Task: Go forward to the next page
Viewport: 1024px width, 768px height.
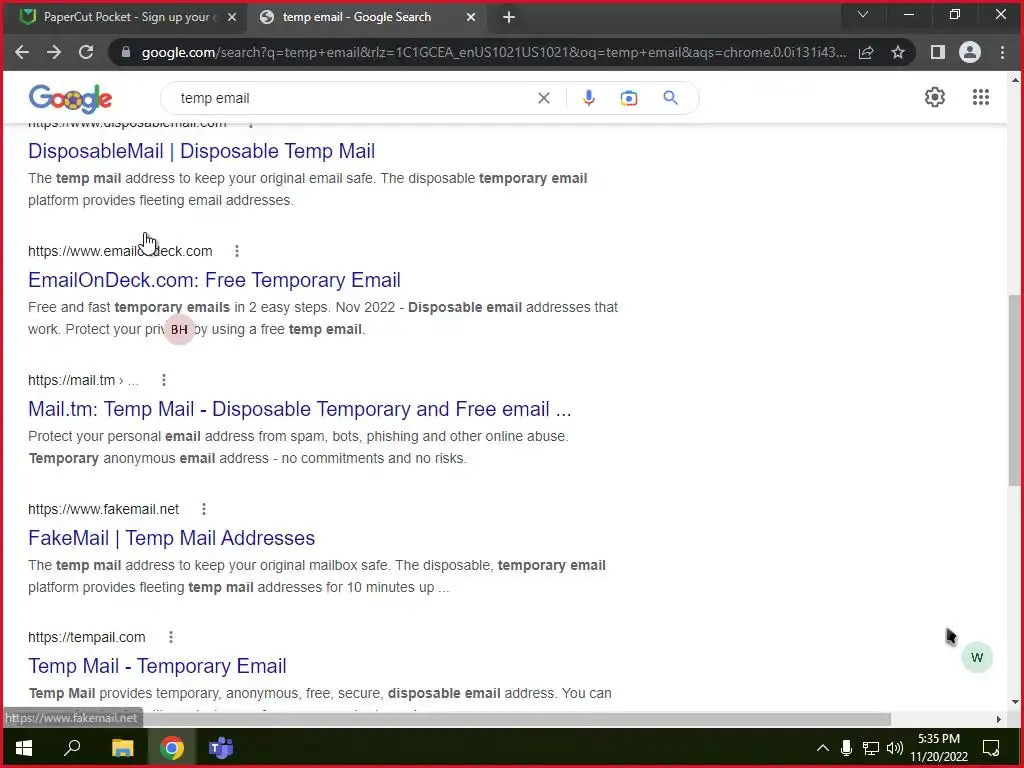Action: coord(54,52)
